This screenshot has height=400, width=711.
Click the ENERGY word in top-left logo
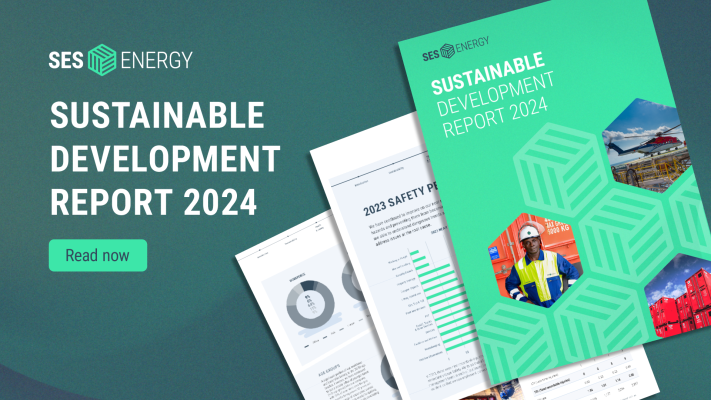(x=157, y=59)
